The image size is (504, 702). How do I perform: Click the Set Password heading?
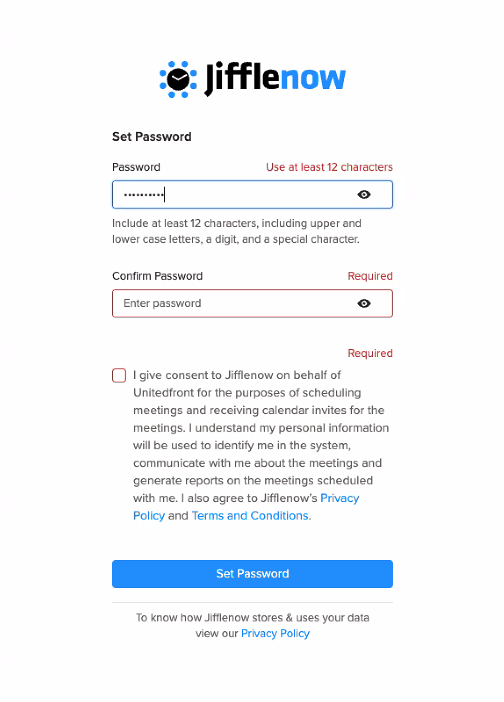pyautogui.click(x=152, y=137)
